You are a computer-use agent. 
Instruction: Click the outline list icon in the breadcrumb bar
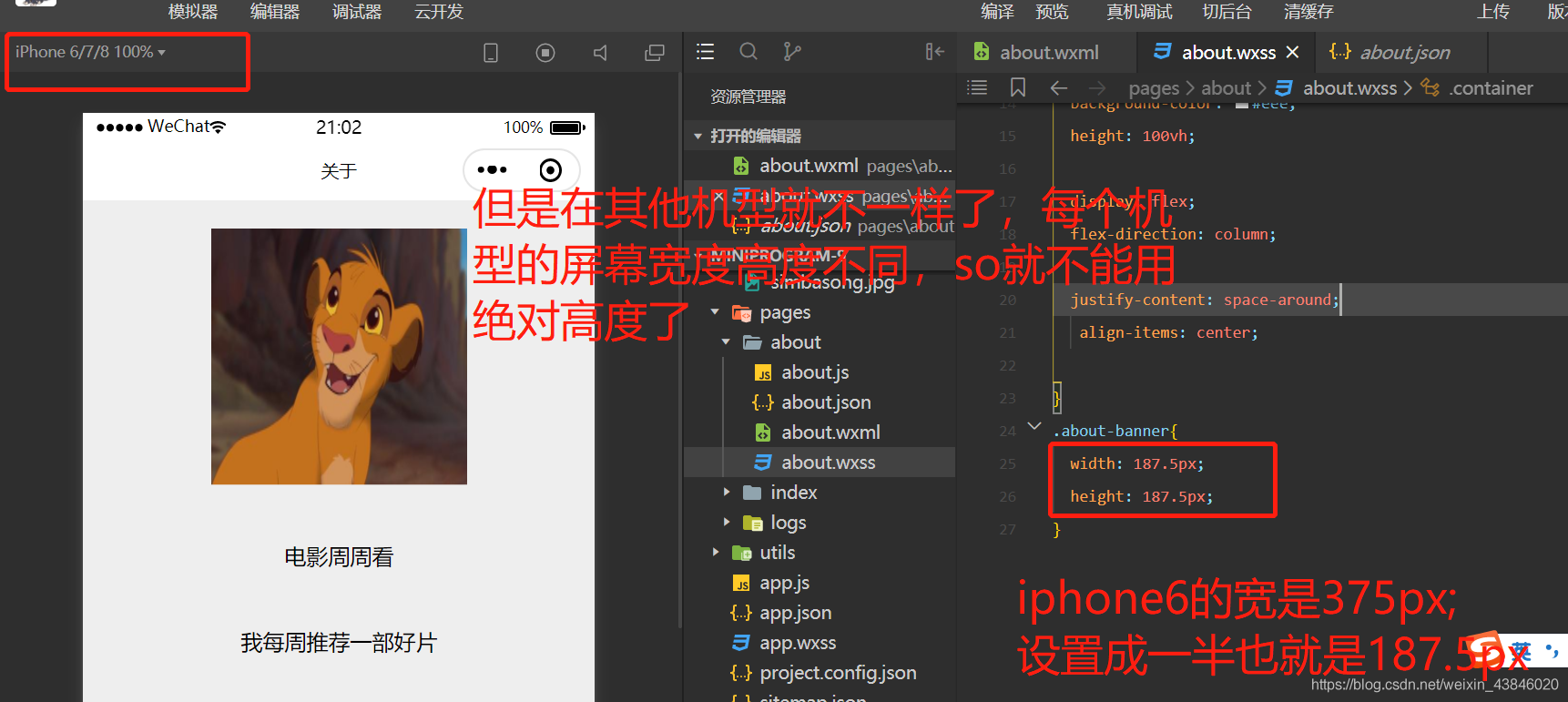[x=977, y=87]
